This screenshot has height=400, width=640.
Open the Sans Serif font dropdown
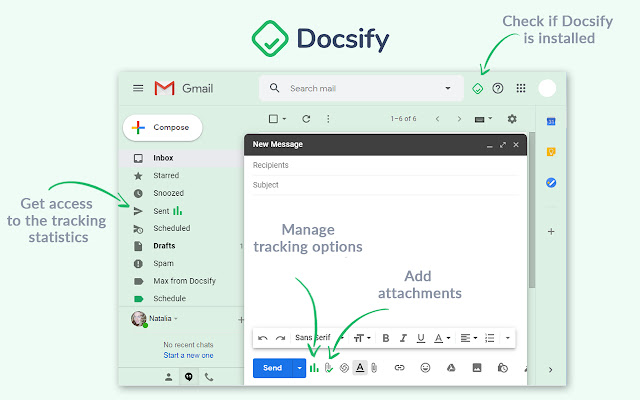(x=320, y=338)
